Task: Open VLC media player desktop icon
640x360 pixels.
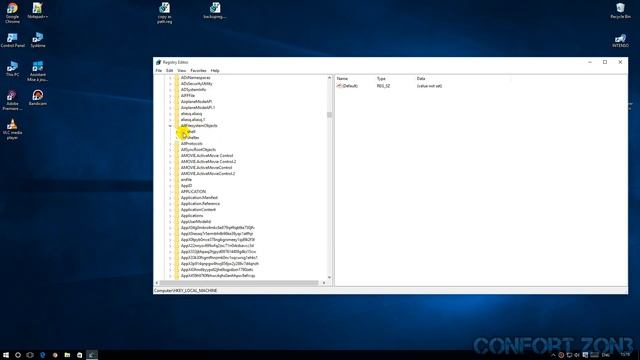Action: (12, 129)
